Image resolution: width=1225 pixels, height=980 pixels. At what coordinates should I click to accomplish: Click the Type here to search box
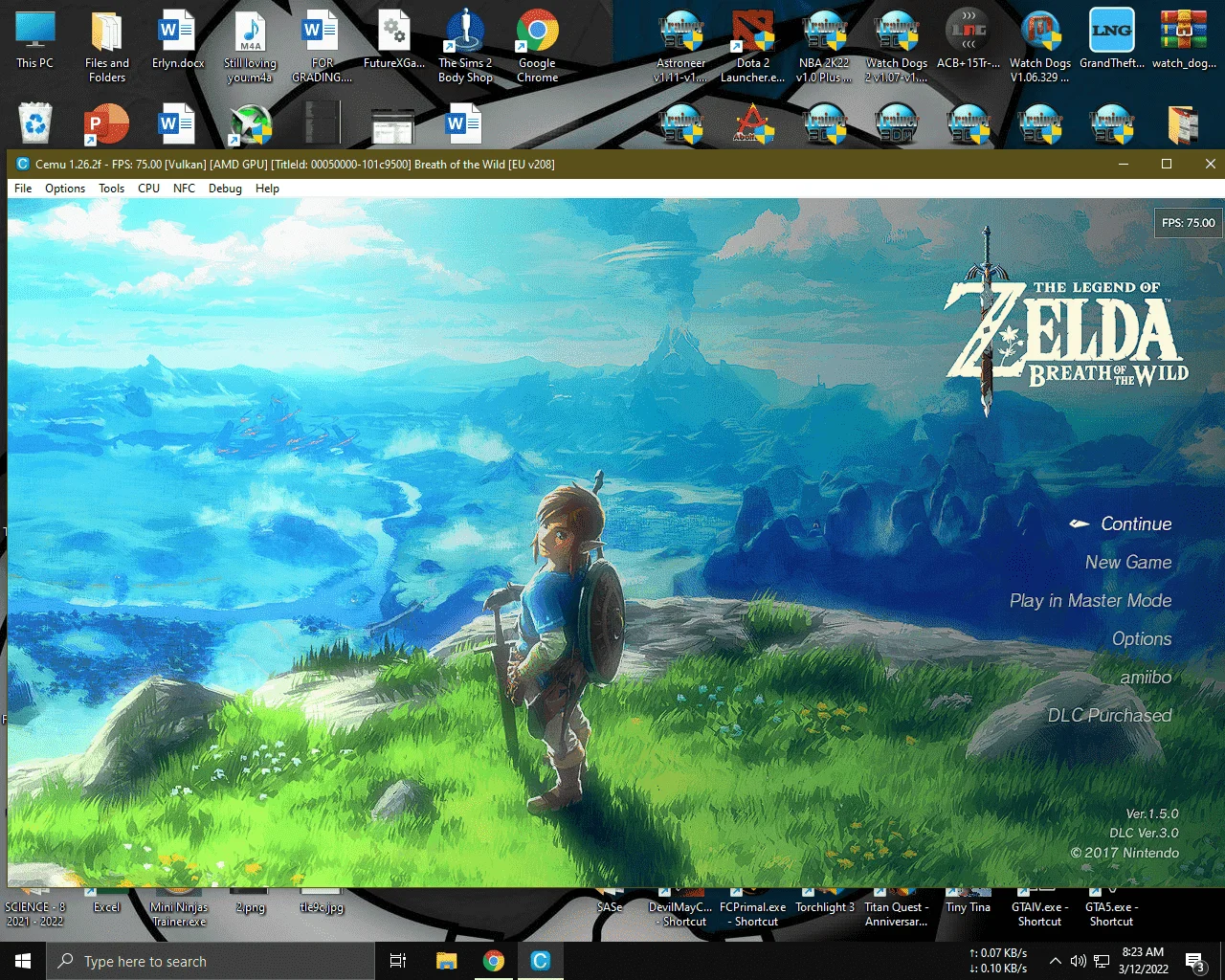click(210, 961)
